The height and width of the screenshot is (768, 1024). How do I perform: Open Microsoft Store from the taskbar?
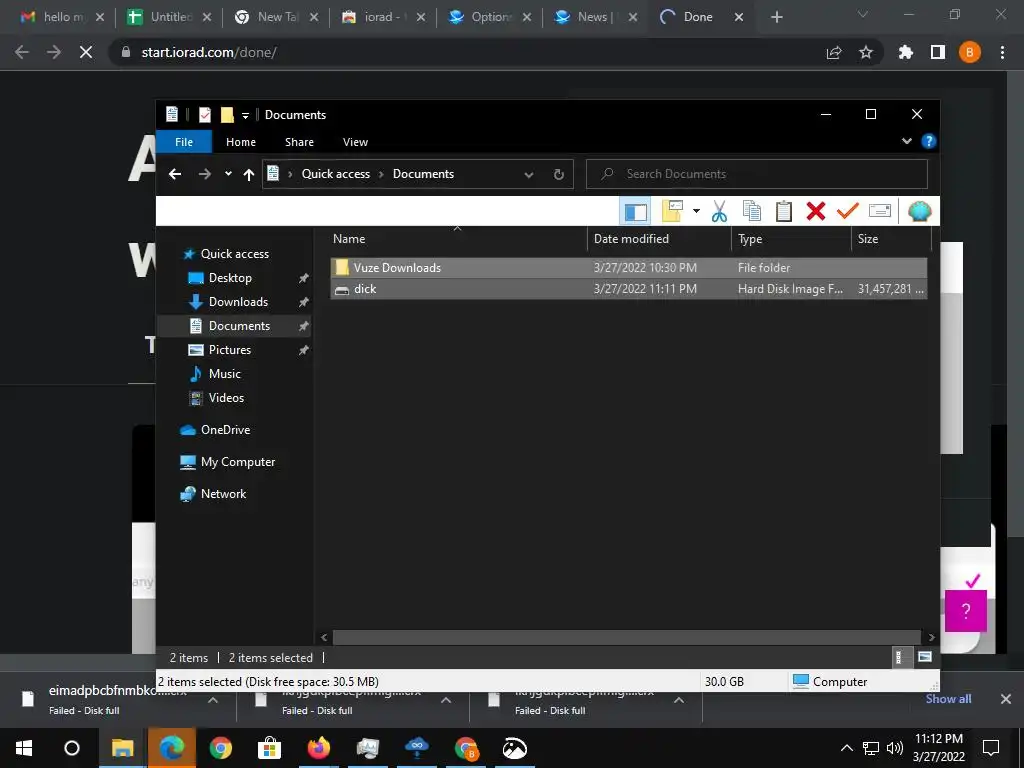270,748
